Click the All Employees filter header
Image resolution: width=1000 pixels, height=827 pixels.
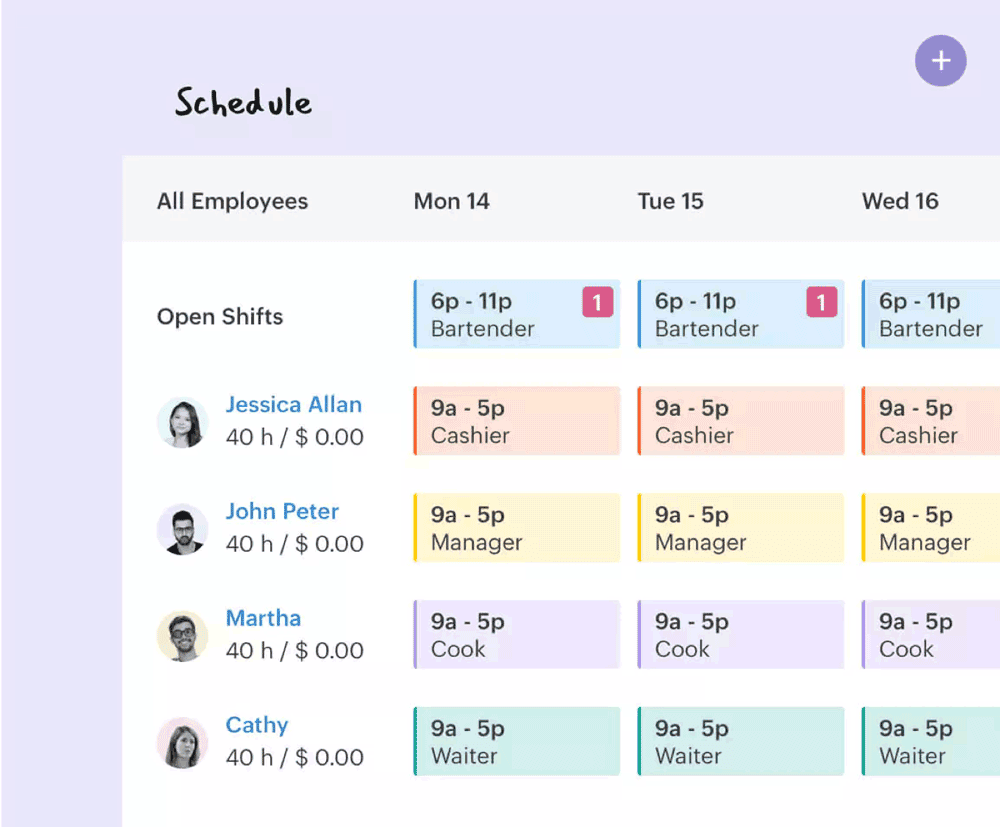pyautogui.click(x=232, y=201)
